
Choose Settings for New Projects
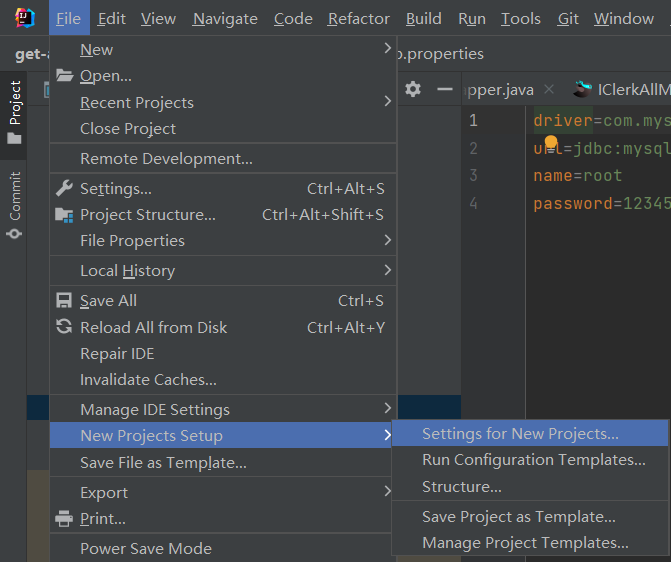[x=520, y=433]
